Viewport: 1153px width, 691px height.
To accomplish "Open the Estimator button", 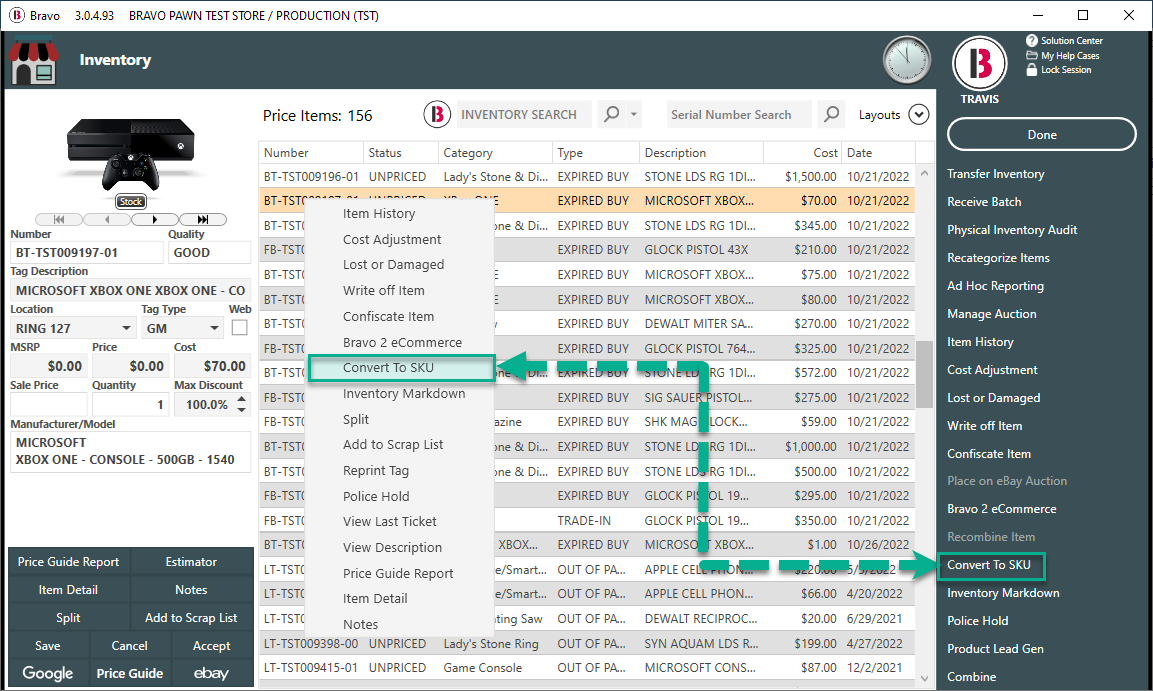I will [x=191, y=562].
